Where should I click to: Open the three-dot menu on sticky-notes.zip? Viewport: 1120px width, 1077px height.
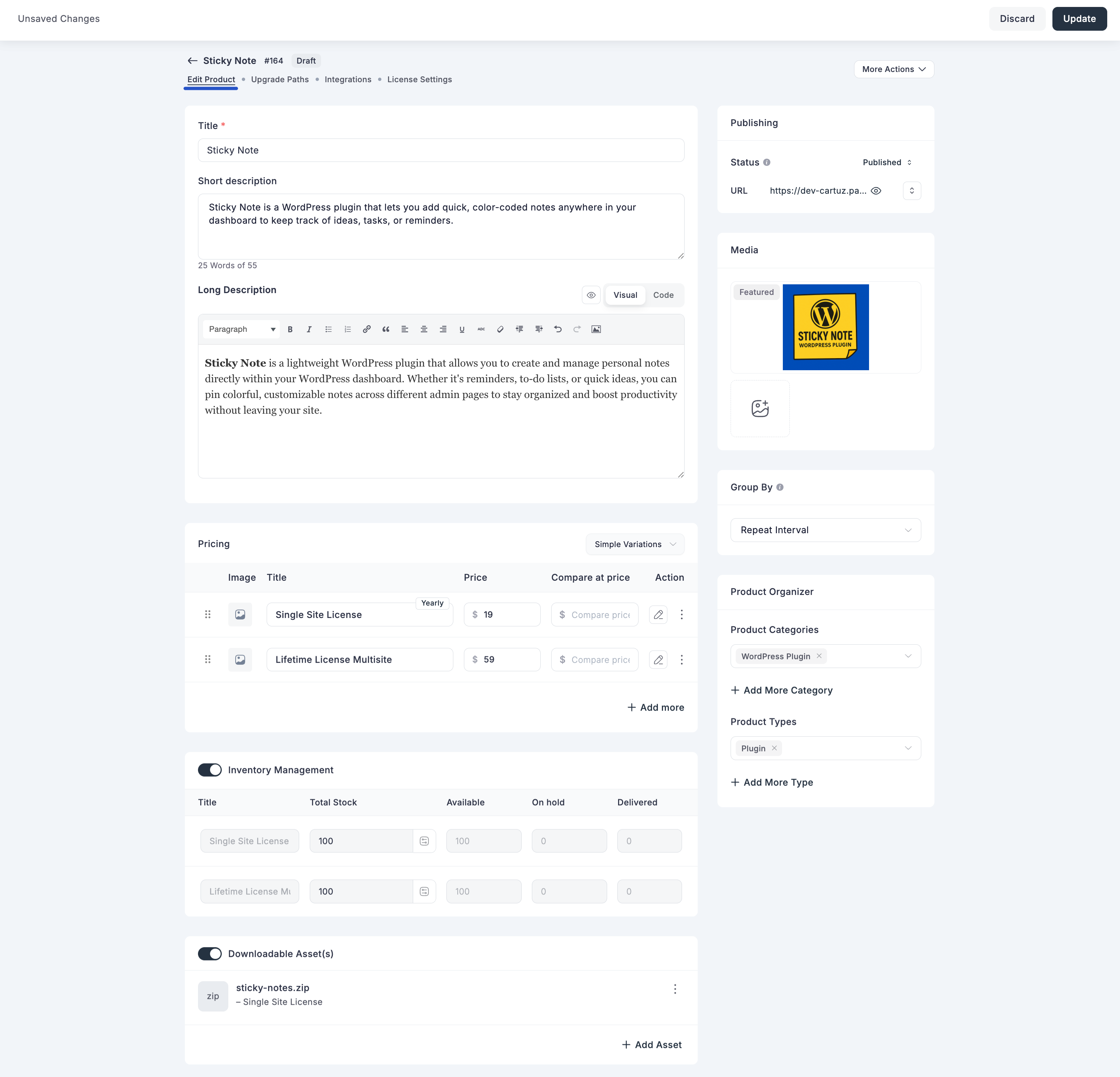[x=675, y=989]
